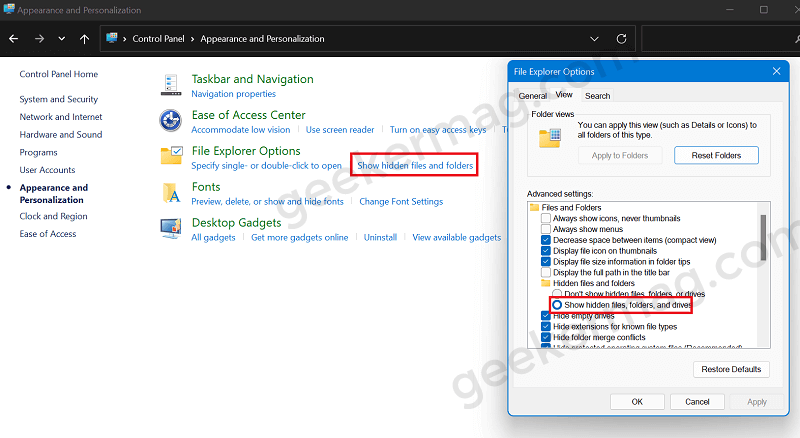Open Show hidden files and folders link
Viewport: 800px width, 438px height.
[415, 165]
